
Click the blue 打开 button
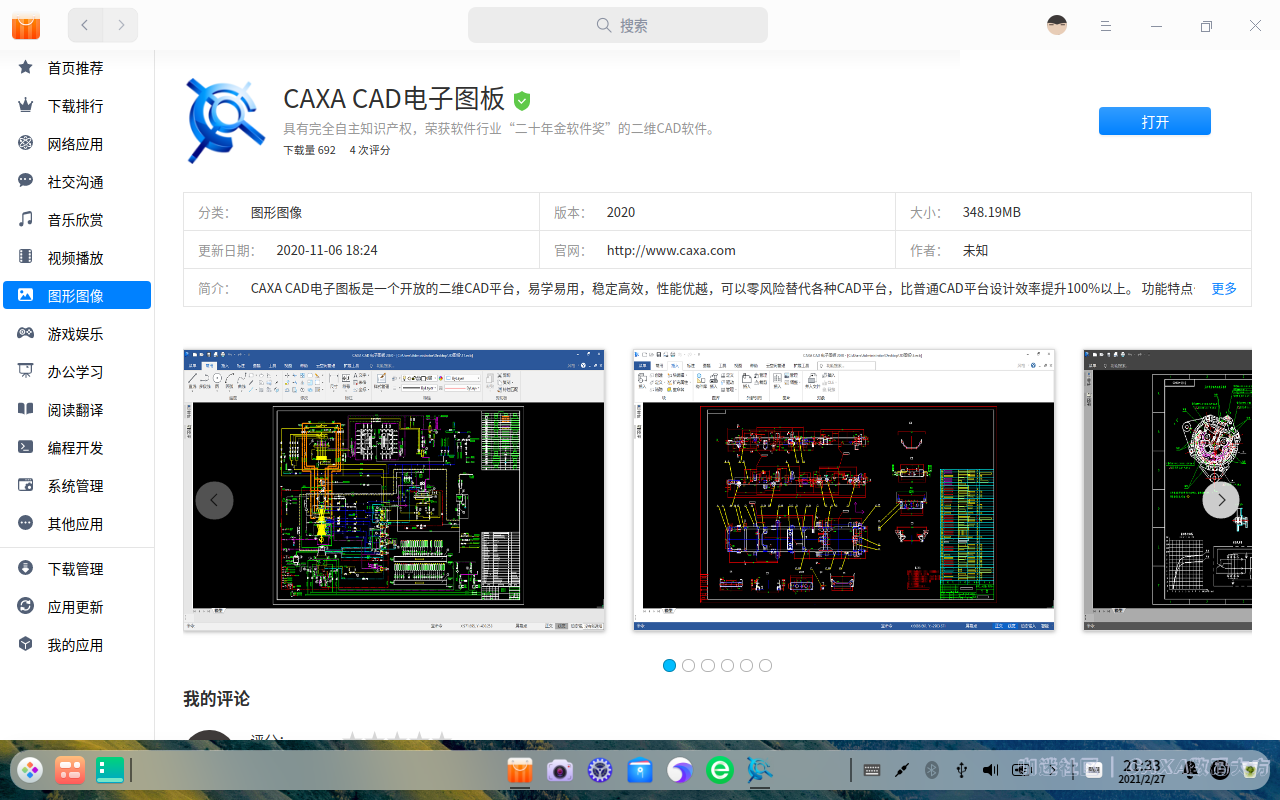1154,121
